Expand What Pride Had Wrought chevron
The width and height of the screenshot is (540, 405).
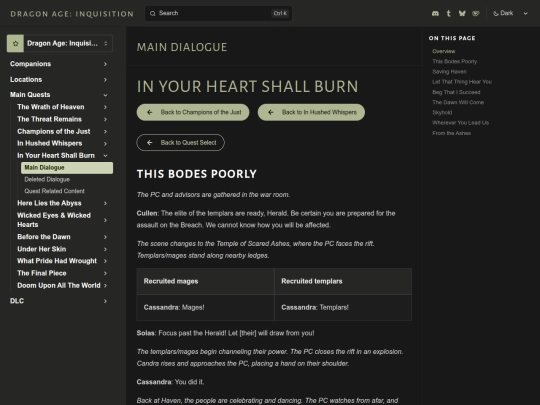pos(105,261)
